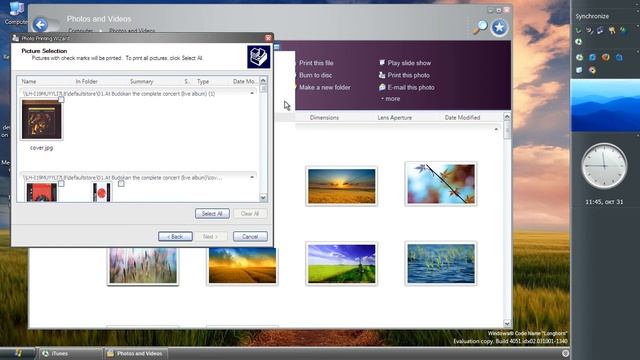This screenshot has width=640, height=360.
Task: Launch the pink-yellow disc sidebar icon
Action: 592,70
